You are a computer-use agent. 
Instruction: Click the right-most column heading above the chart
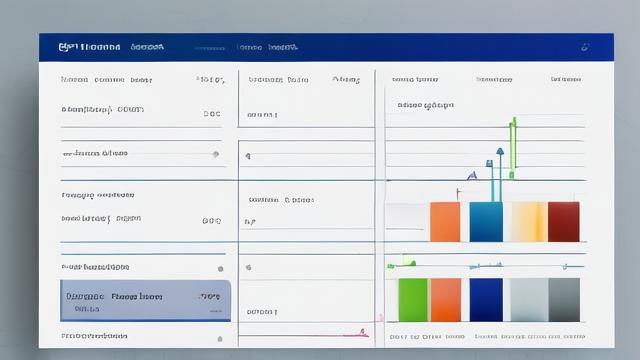tap(566, 79)
